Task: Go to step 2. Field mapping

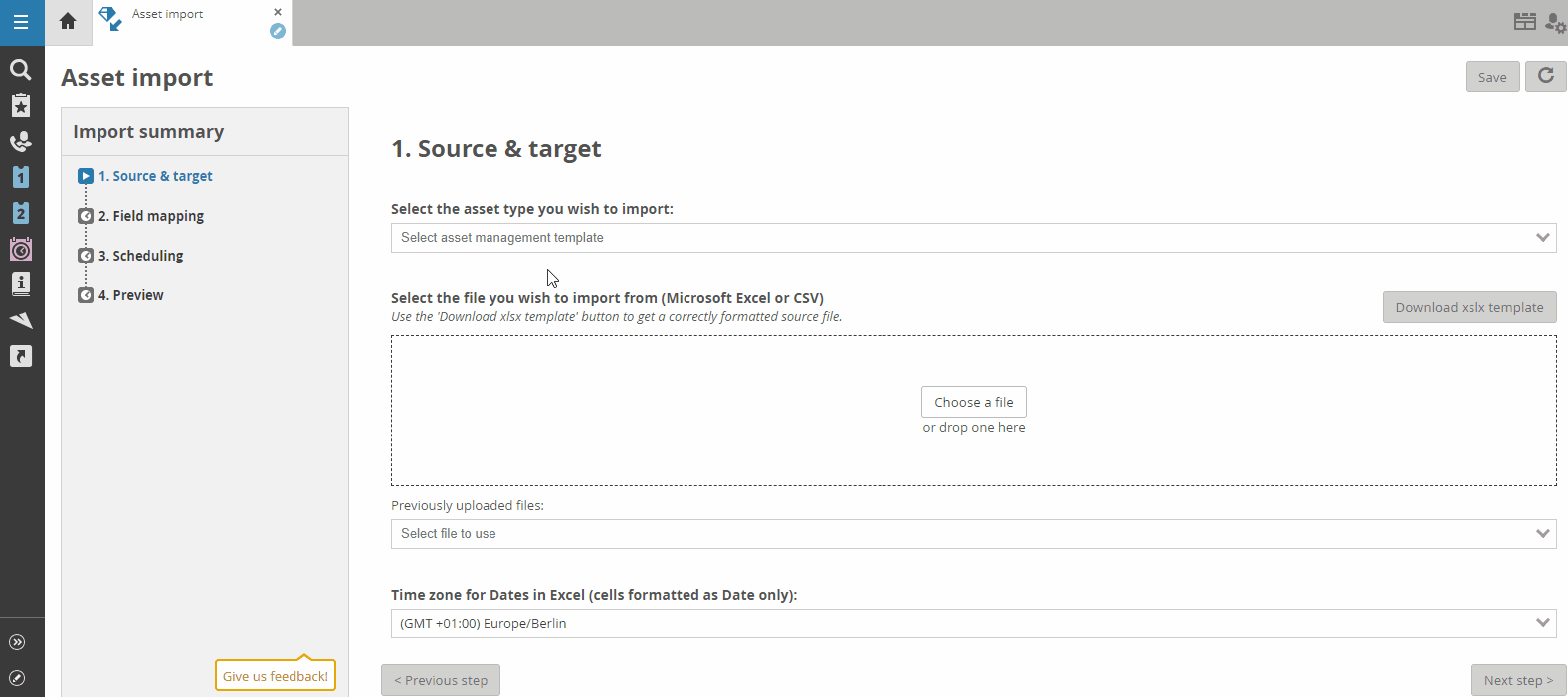Action: [151, 216]
